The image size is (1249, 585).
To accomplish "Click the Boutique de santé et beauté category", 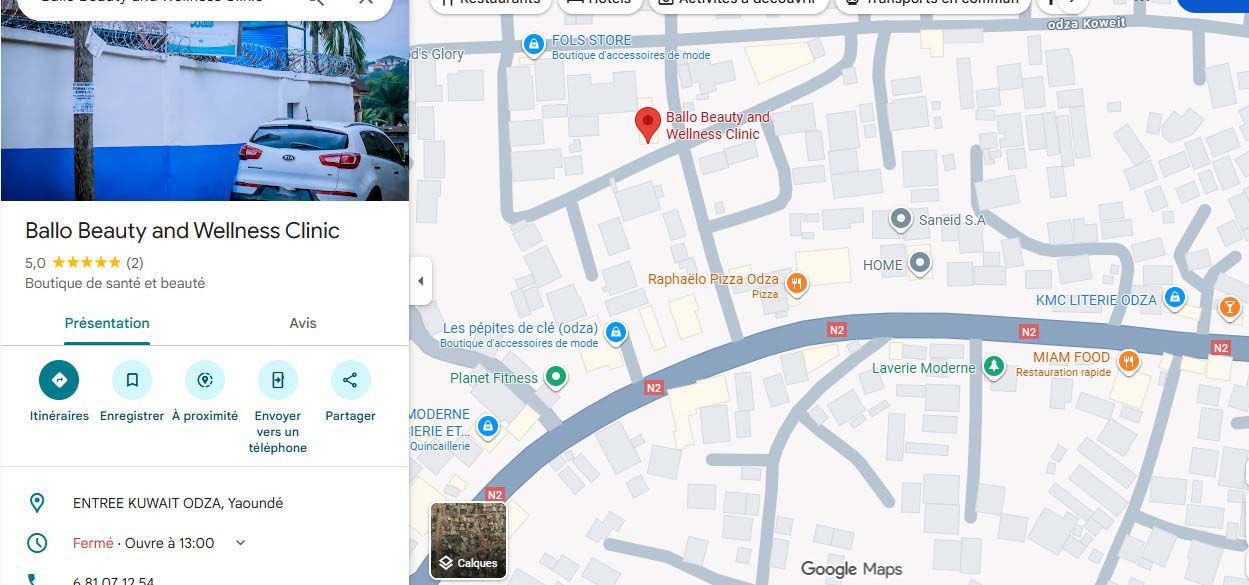I will pyautogui.click(x=115, y=283).
